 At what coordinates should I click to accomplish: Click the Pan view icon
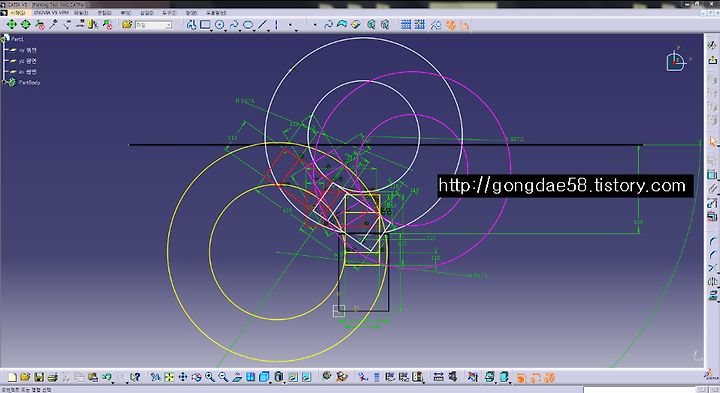click(183, 377)
